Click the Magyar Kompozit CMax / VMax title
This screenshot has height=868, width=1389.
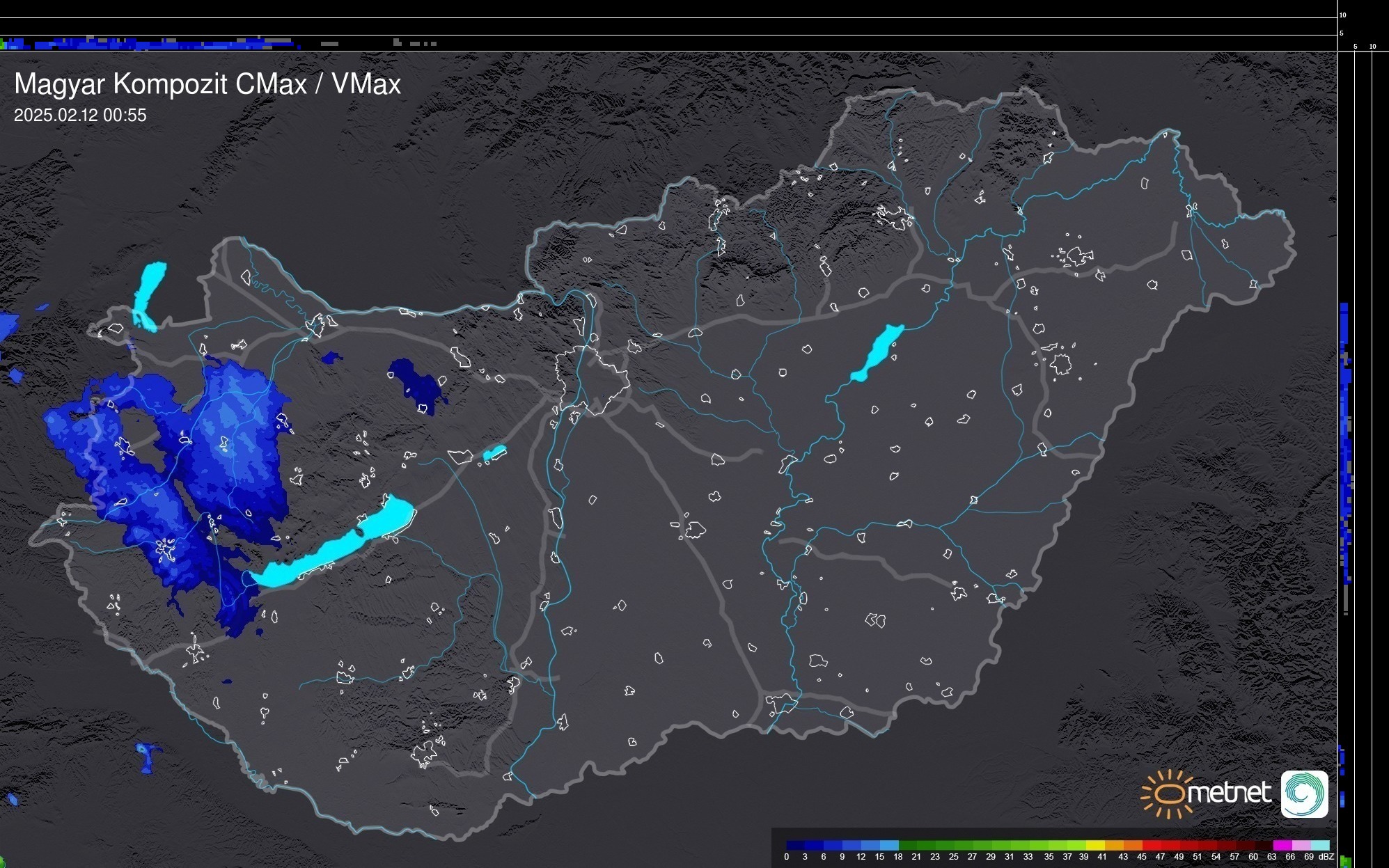point(207,84)
